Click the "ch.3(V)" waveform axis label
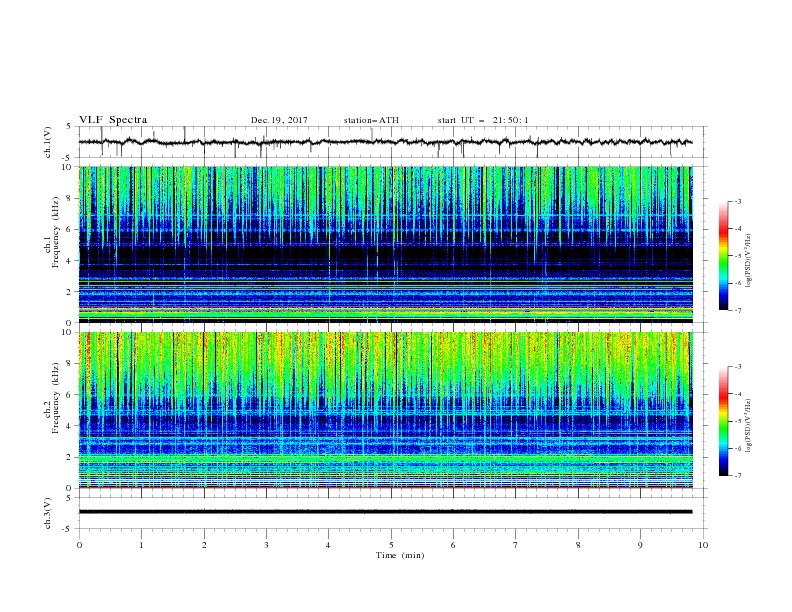The width and height of the screenshot is (792, 612). click(48, 513)
